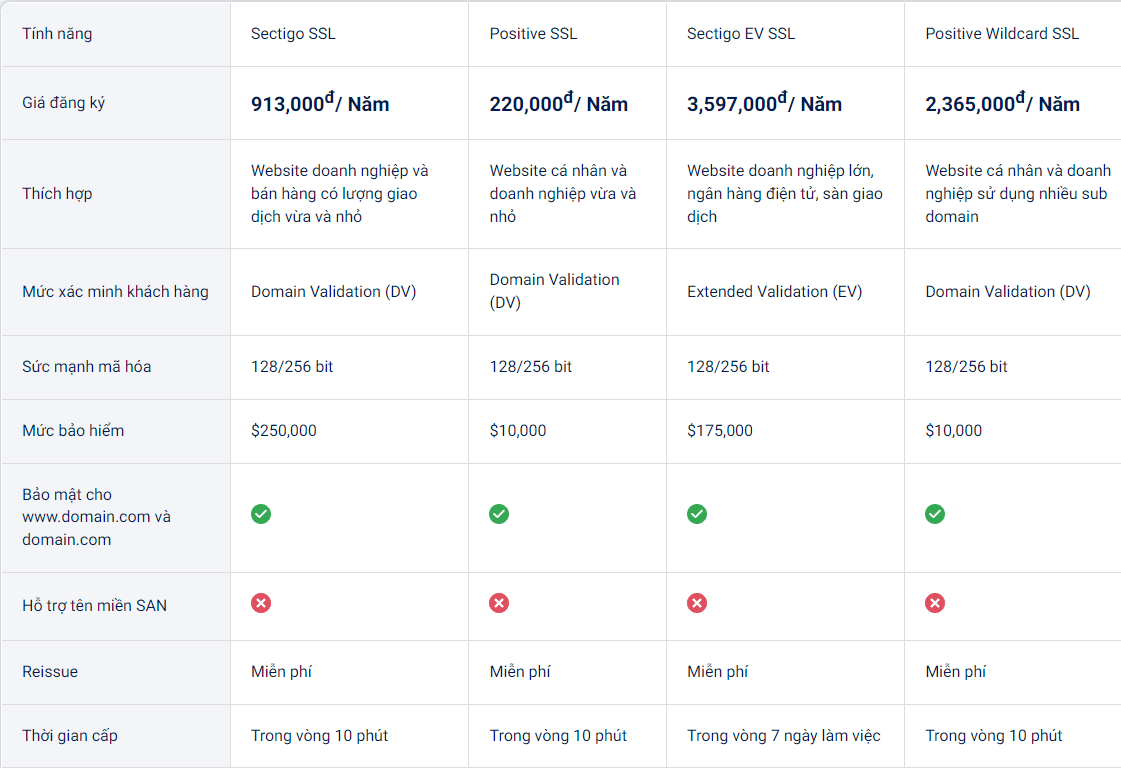Click price '2,365,000đ/ Năm'
This screenshot has width=1121, height=768.
coord(1002,103)
